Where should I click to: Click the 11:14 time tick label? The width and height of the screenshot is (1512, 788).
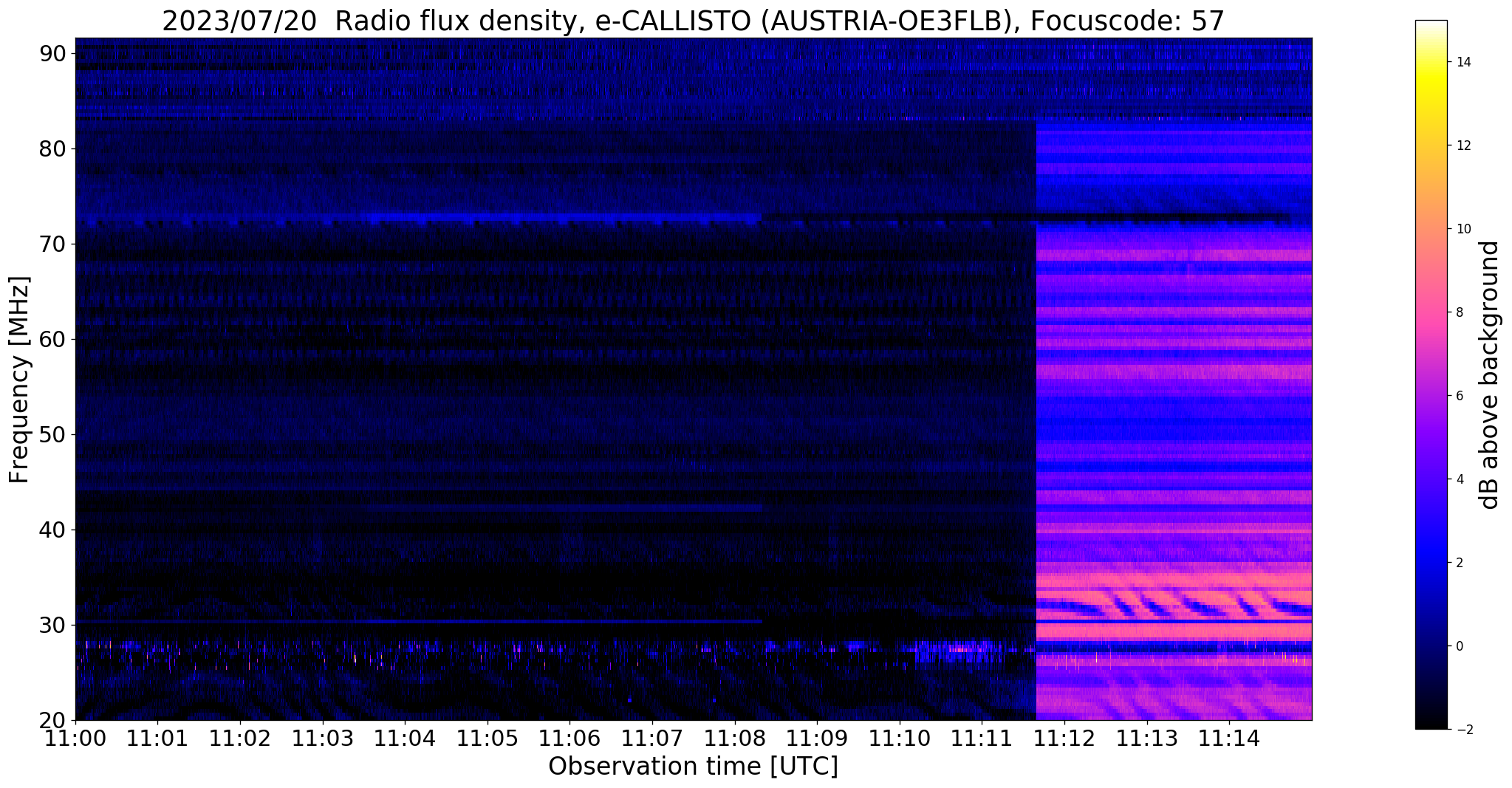1229,737
